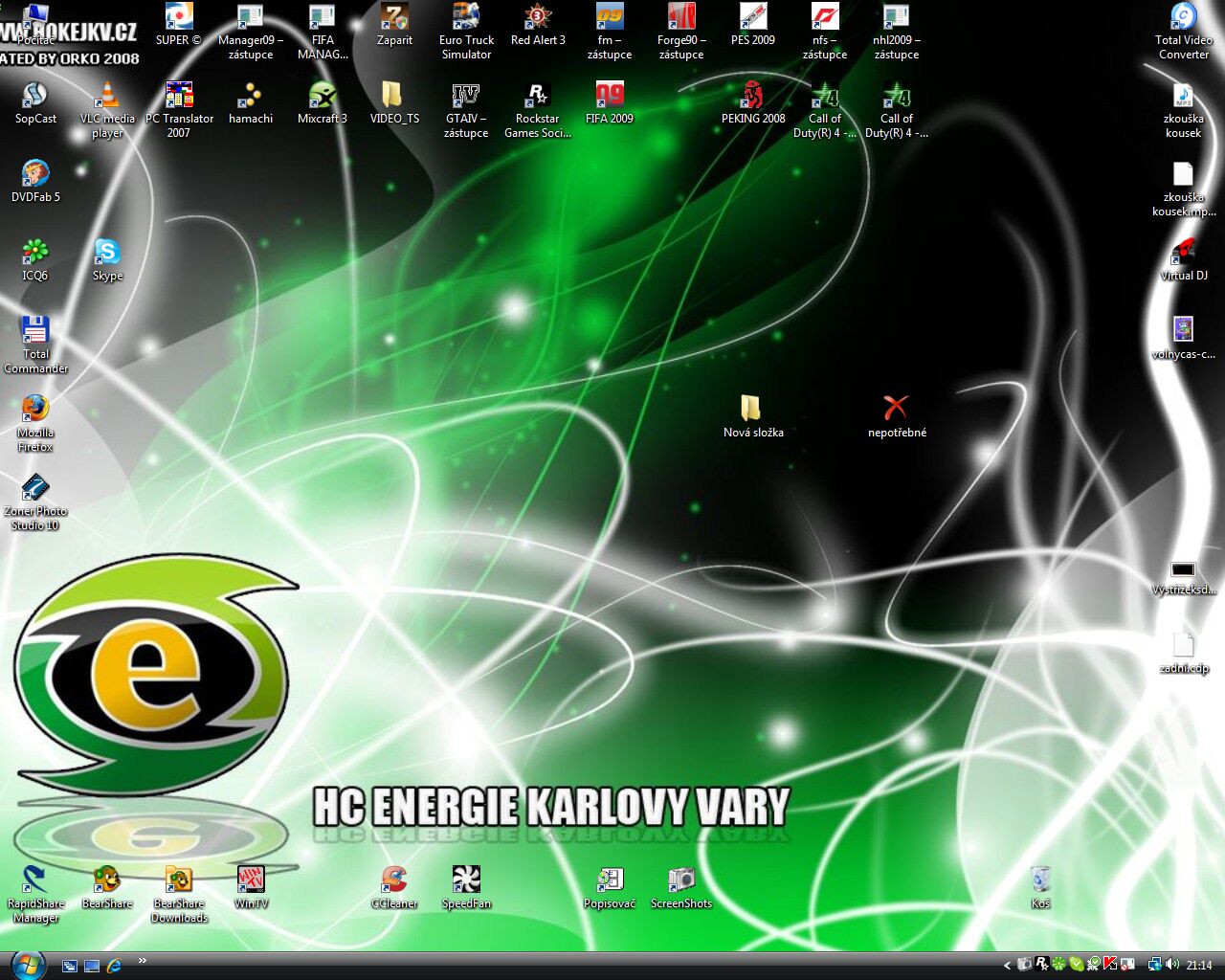Launch the GTAIV – zástupce shortcut
1225x980 pixels.
point(466,110)
